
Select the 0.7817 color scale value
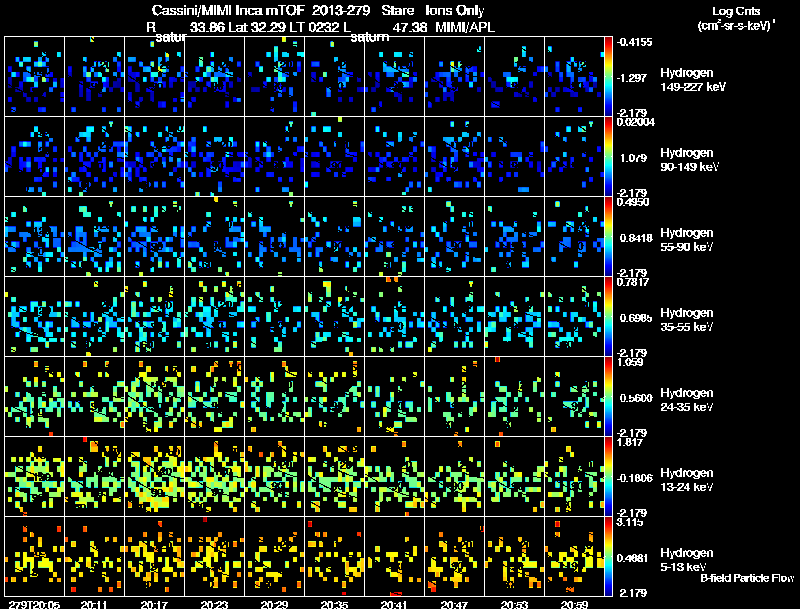(x=633, y=282)
